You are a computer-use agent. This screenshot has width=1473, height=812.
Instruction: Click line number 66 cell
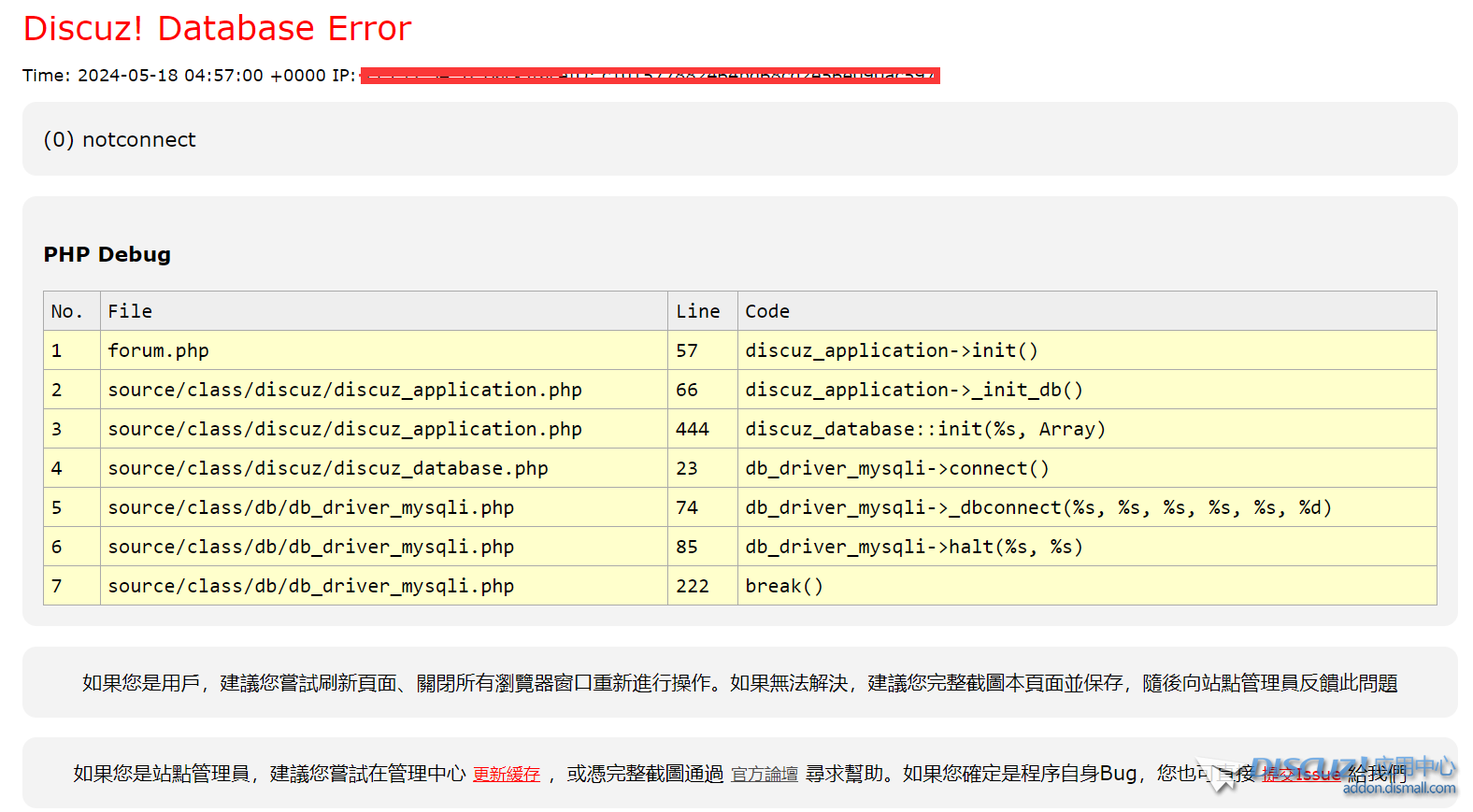703,390
